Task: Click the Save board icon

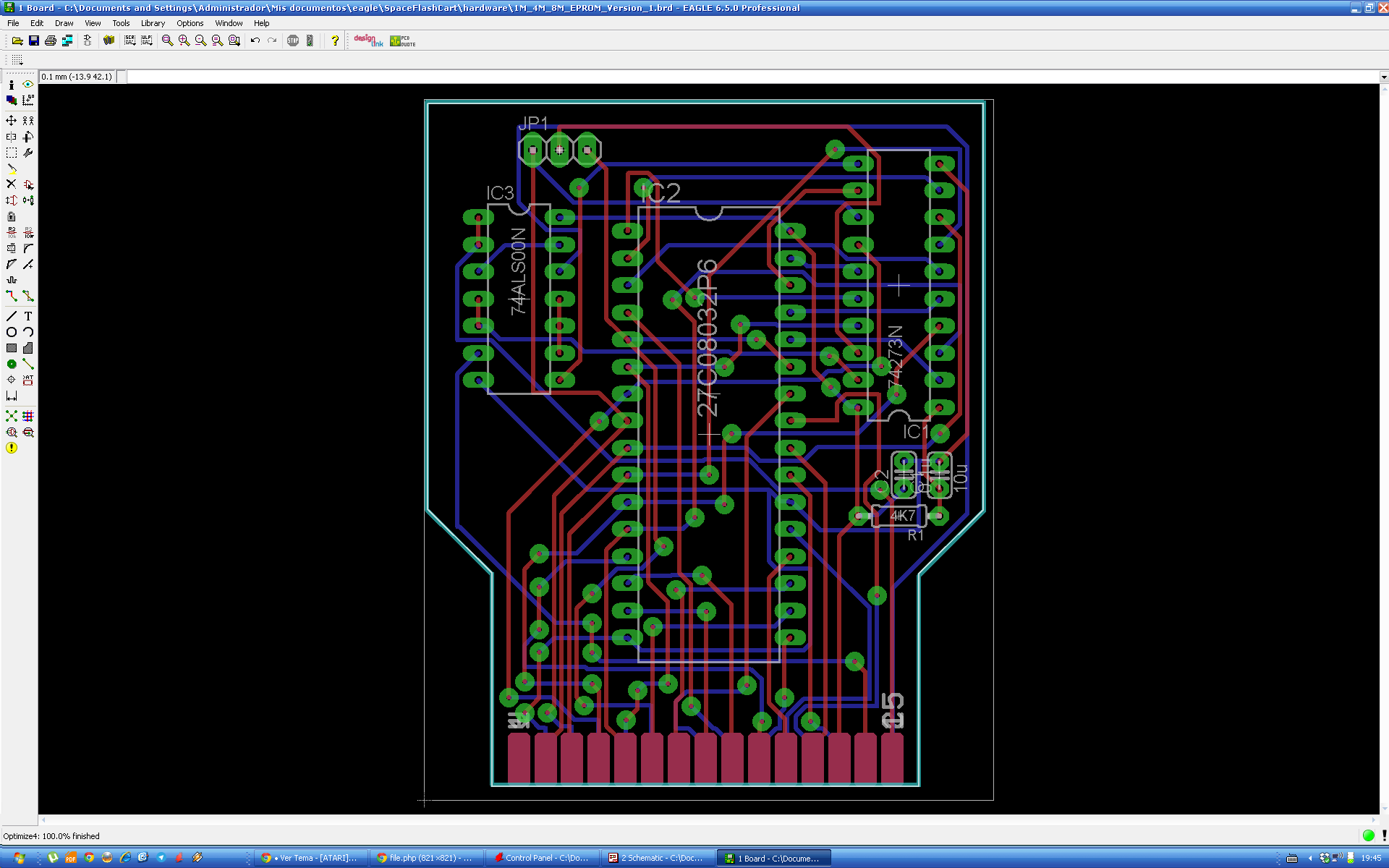Action: coord(34,41)
